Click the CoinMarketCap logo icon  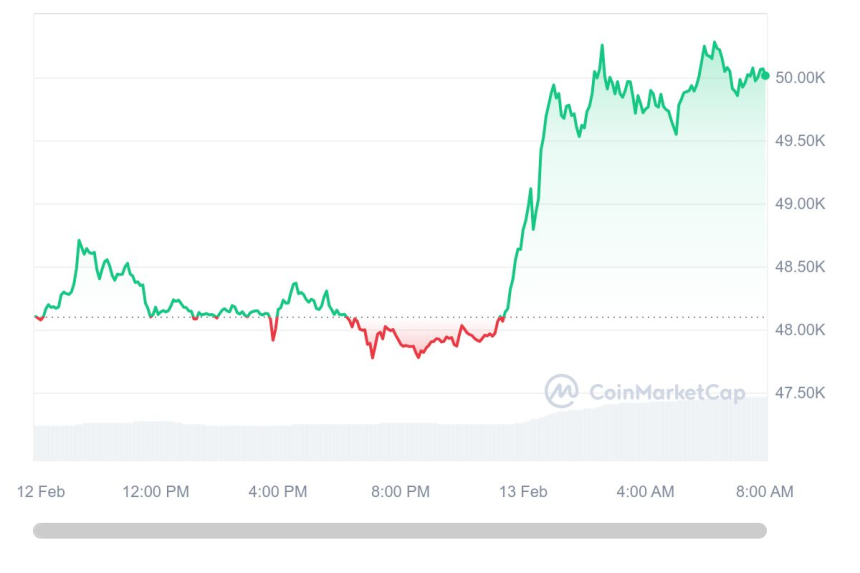[561, 391]
